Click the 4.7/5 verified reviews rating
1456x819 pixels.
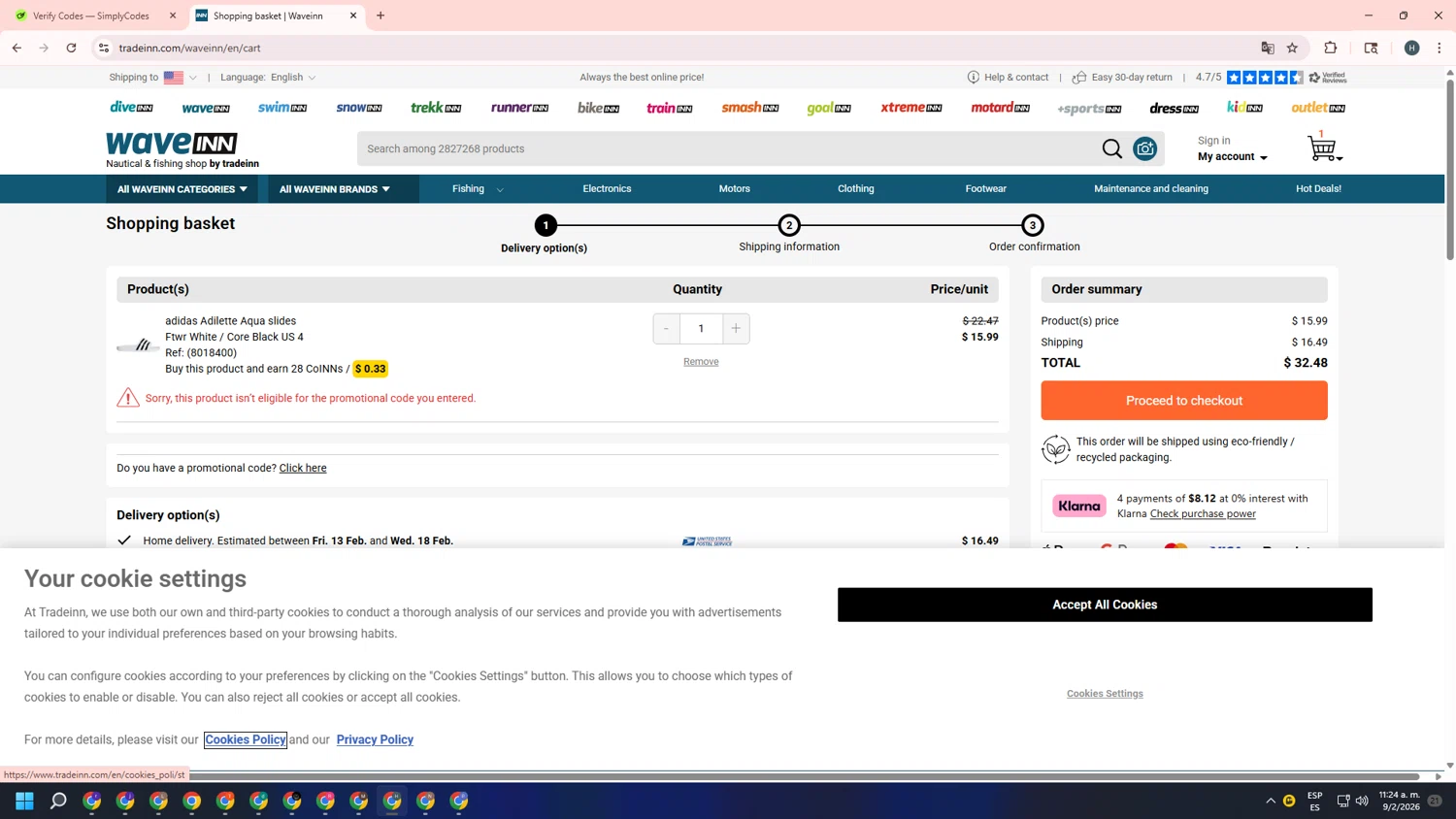click(1271, 78)
